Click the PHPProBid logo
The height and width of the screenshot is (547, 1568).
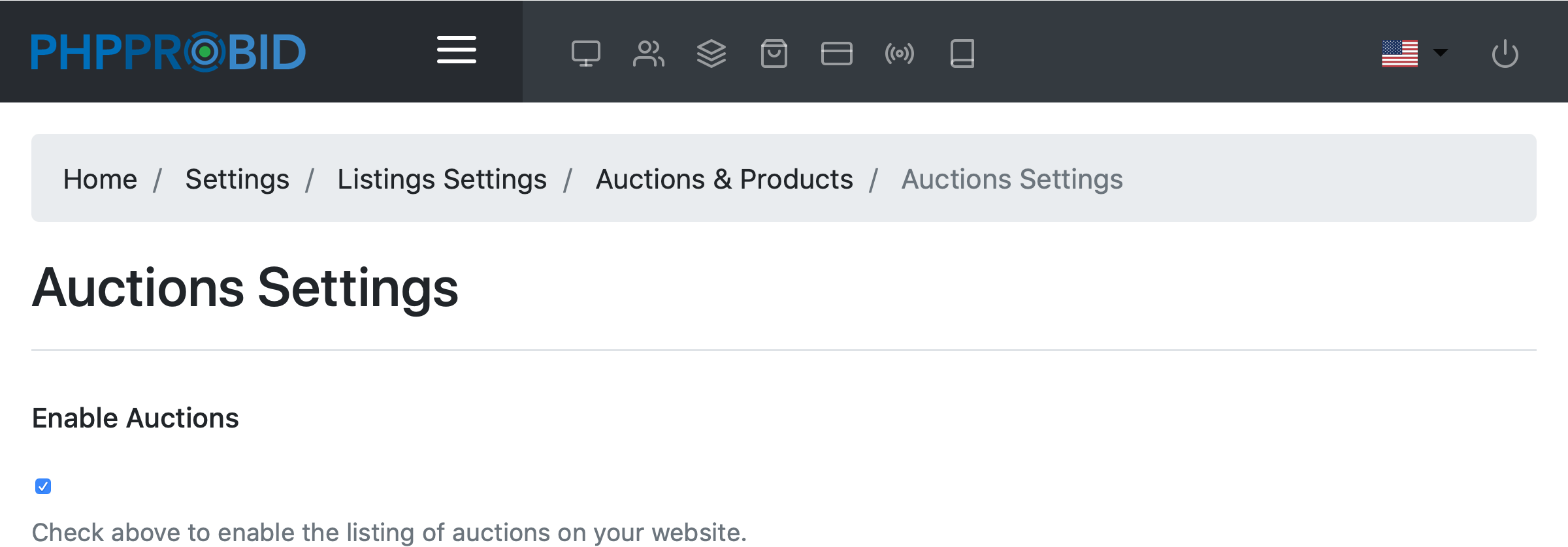click(x=168, y=52)
